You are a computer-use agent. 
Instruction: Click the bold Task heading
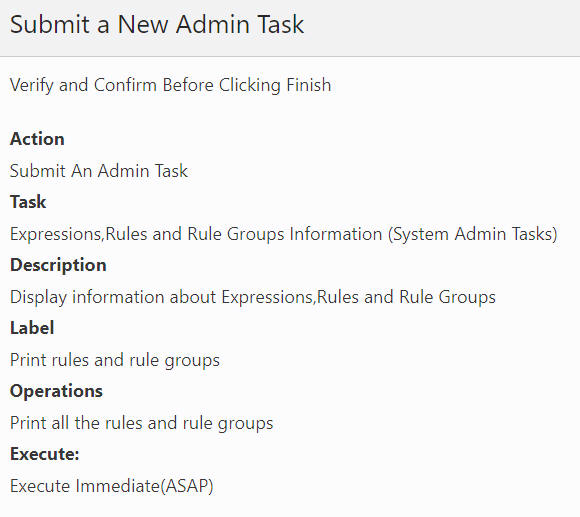[28, 202]
